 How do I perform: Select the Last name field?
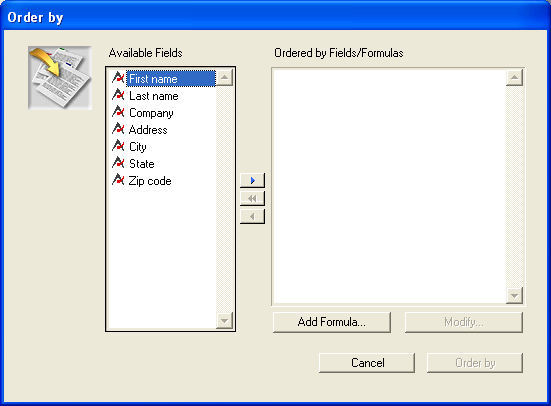point(154,96)
